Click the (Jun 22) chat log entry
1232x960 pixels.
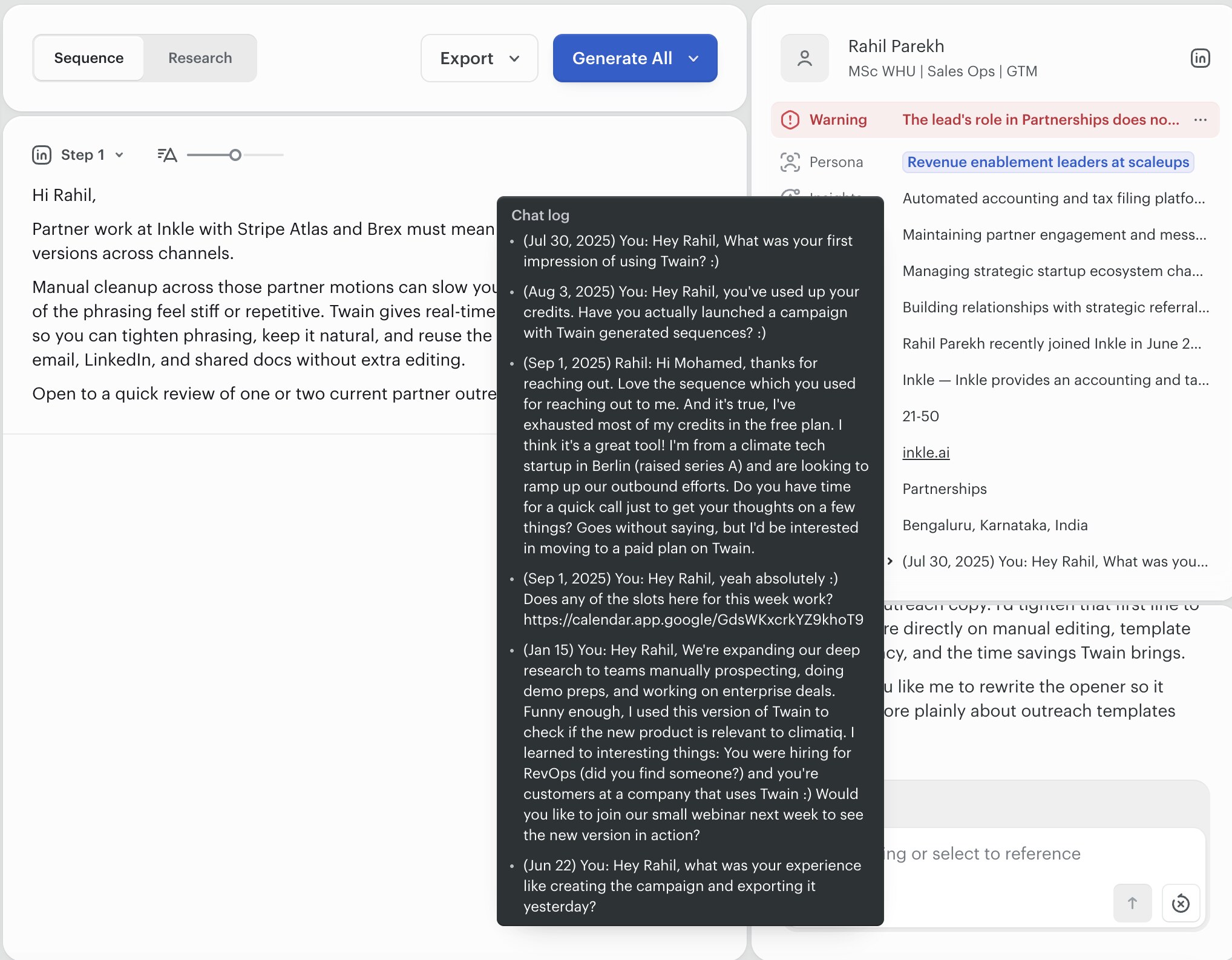692,886
